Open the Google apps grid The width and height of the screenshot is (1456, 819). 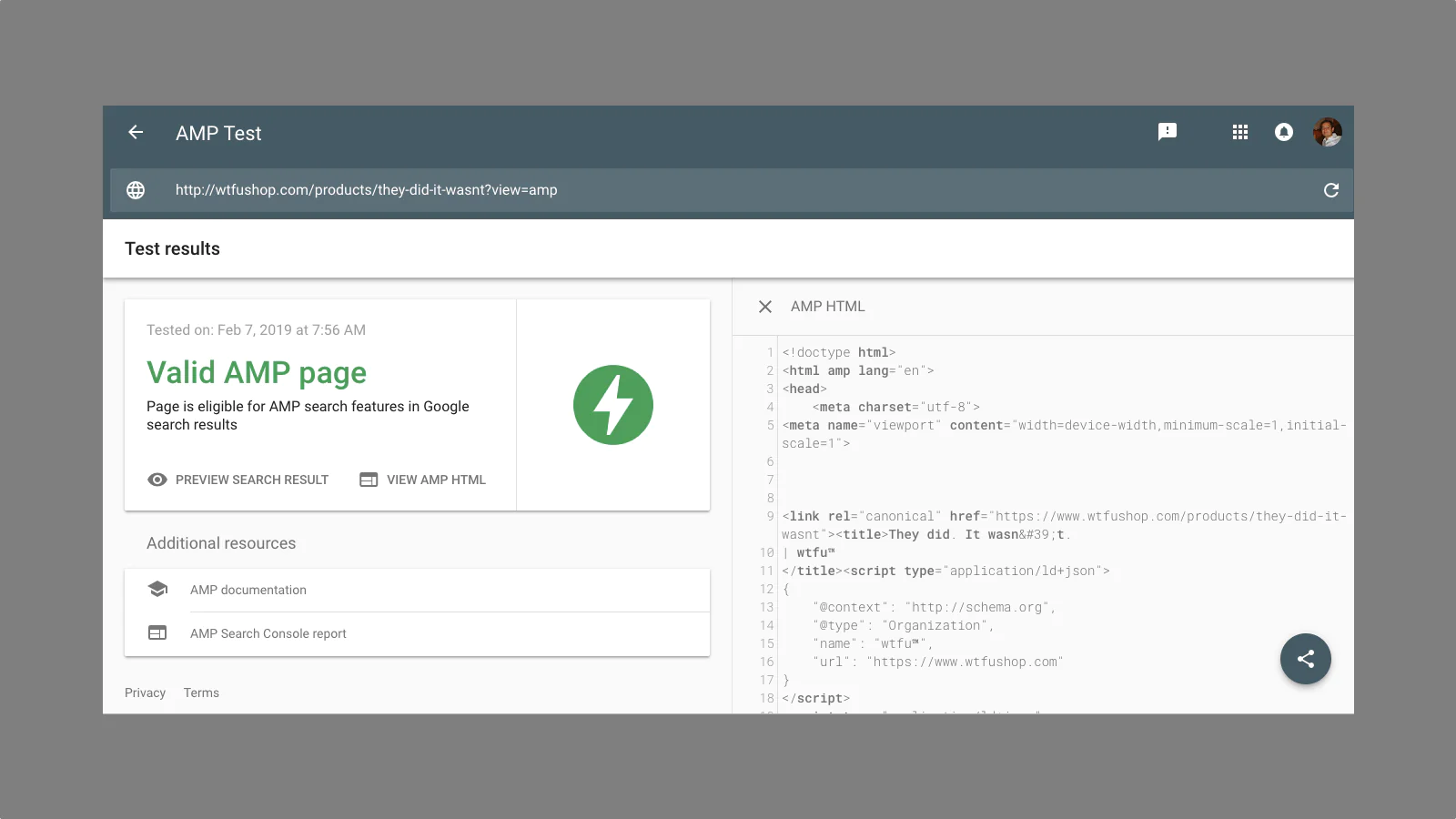pyautogui.click(x=1240, y=133)
